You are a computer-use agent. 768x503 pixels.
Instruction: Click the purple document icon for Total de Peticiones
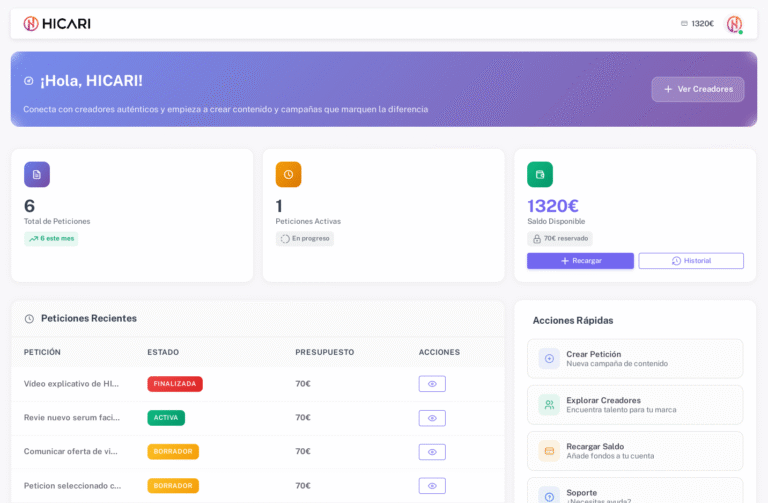(37, 174)
